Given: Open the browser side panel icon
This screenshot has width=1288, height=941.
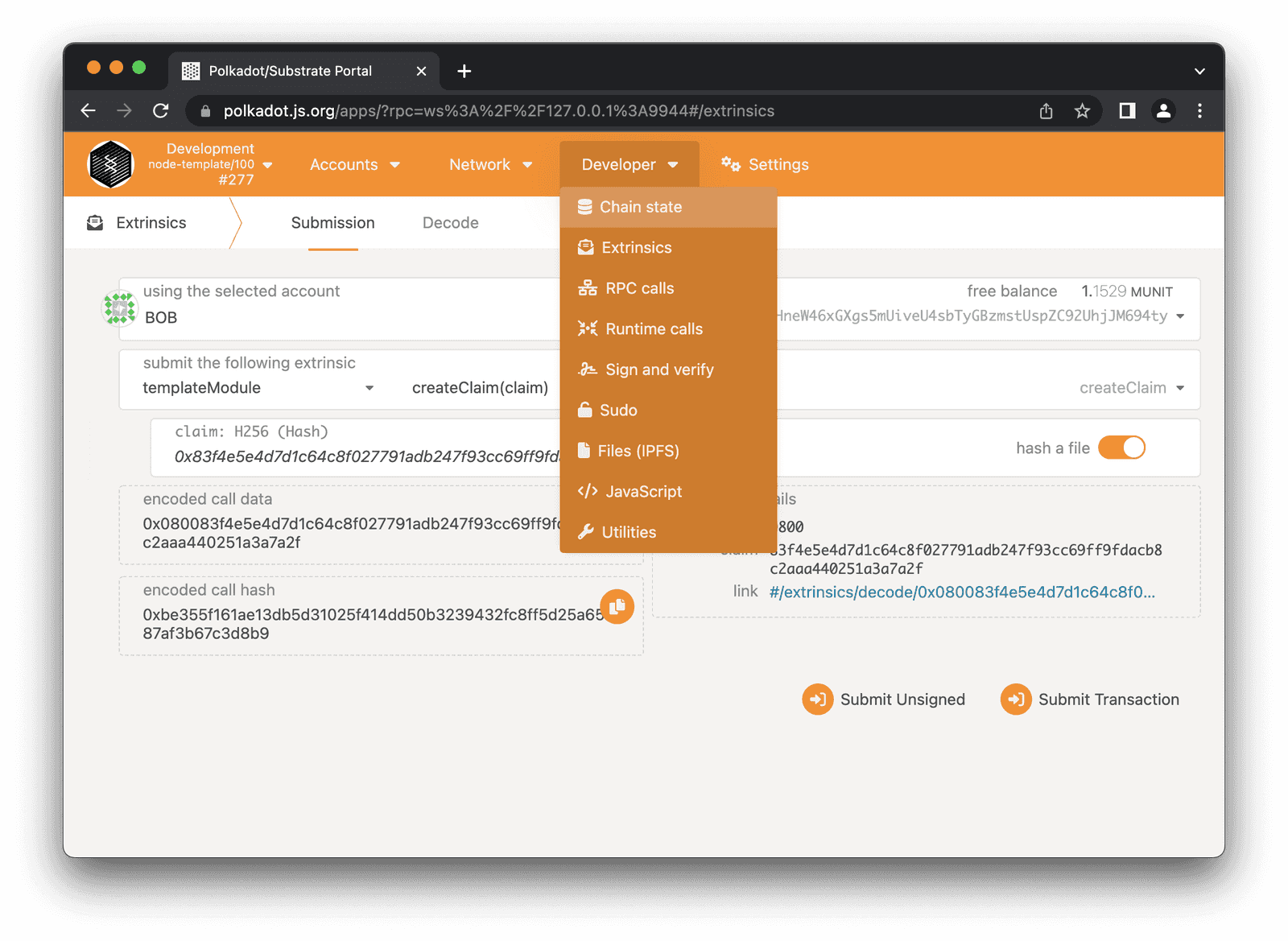Looking at the screenshot, I should 1127,111.
